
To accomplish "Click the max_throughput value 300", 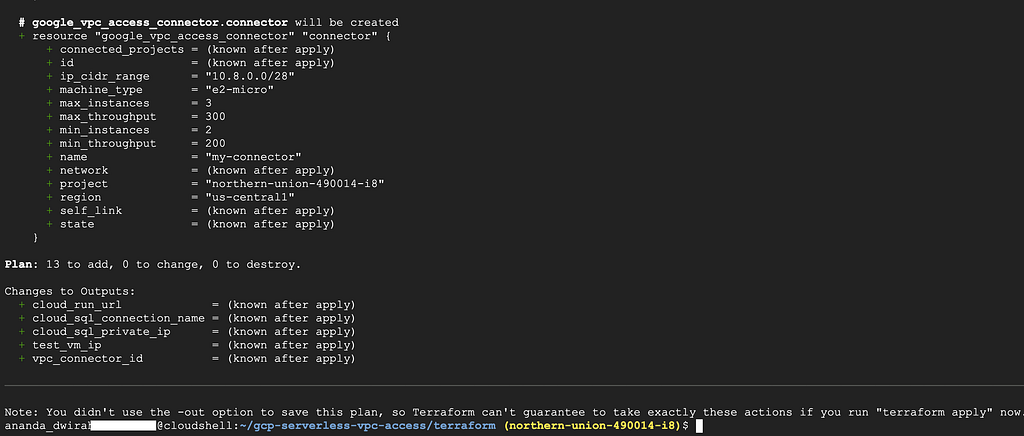I will click(x=215, y=117).
